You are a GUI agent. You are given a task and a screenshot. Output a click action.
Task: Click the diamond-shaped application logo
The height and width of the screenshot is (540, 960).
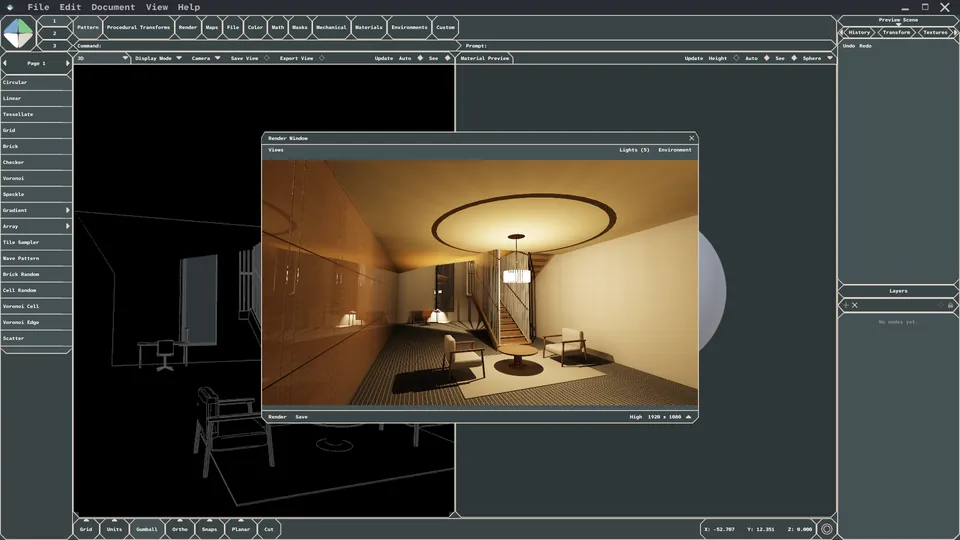pos(18,33)
